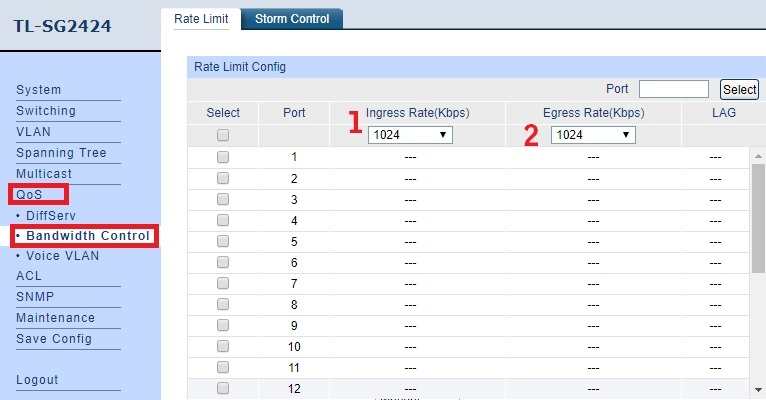Check the box for port 6
This screenshot has height=400, width=766.
point(223,262)
